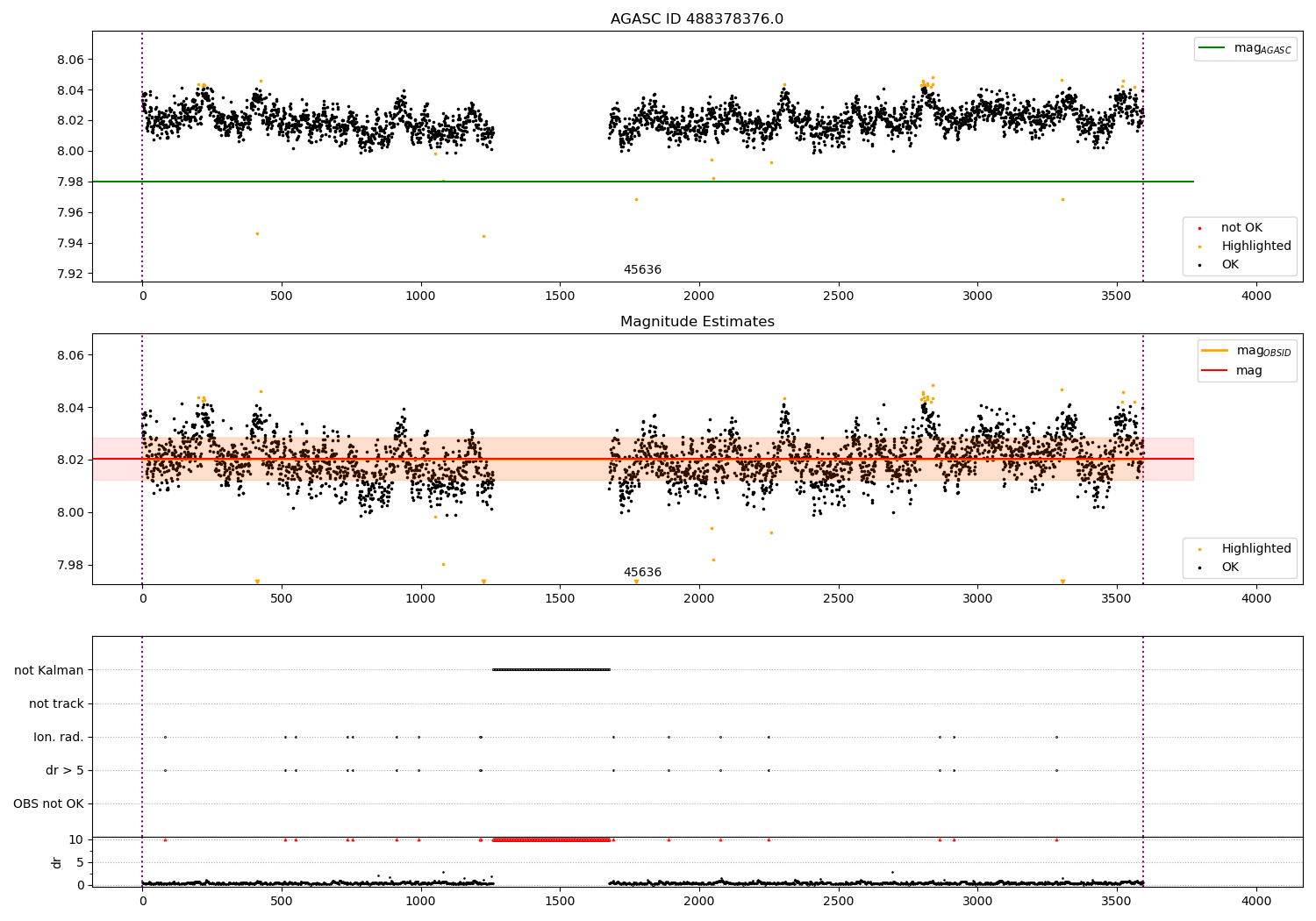Click the green mag AGASC horizontal line
Image resolution: width=1316 pixels, height=921 pixels.
(643, 182)
